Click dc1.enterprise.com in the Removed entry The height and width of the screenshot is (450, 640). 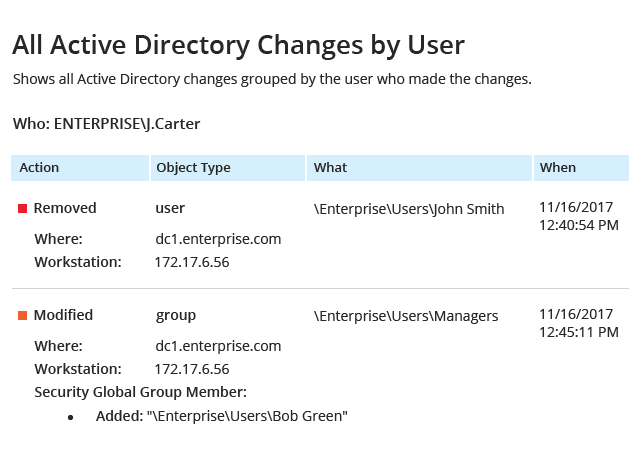[218, 239]
